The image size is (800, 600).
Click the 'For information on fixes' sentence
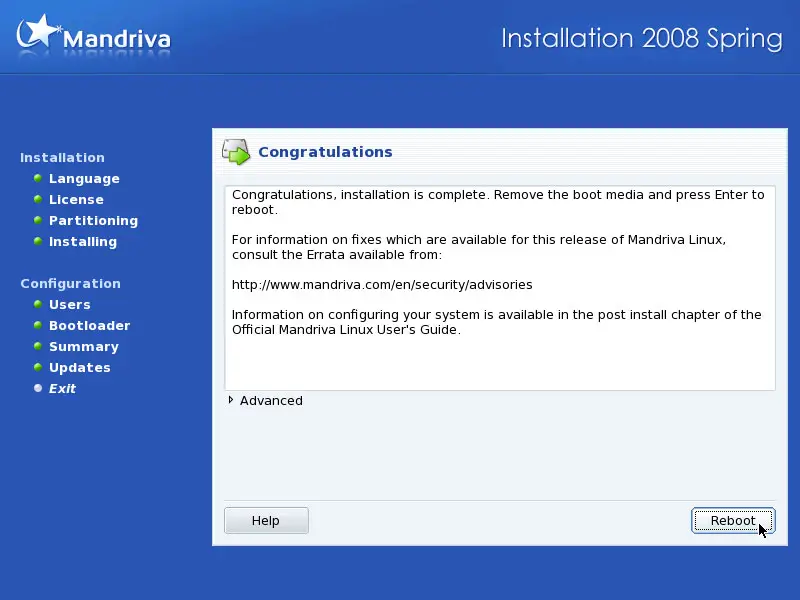pos(479,247)
